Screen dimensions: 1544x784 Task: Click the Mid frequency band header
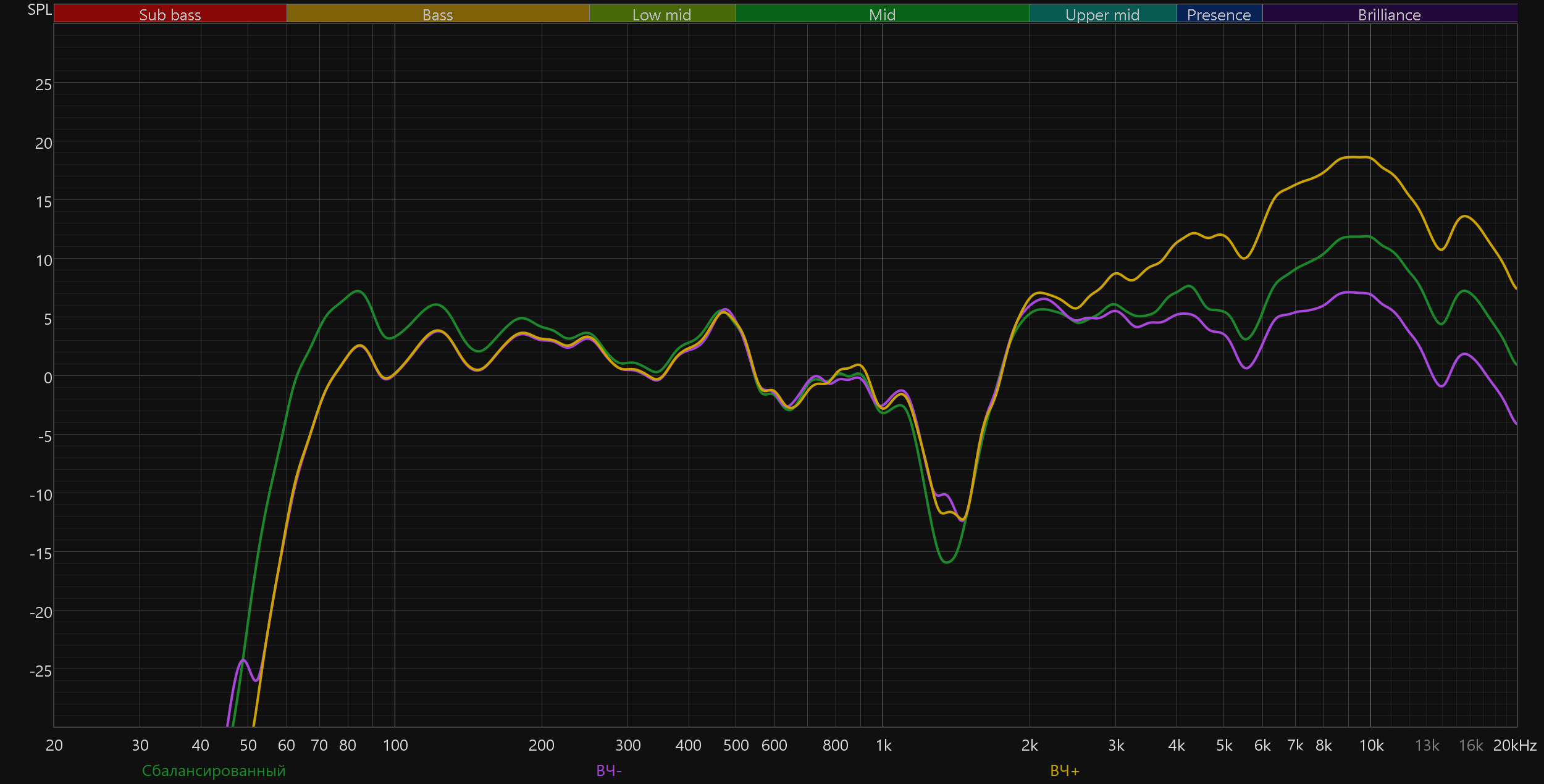[882, 14]
